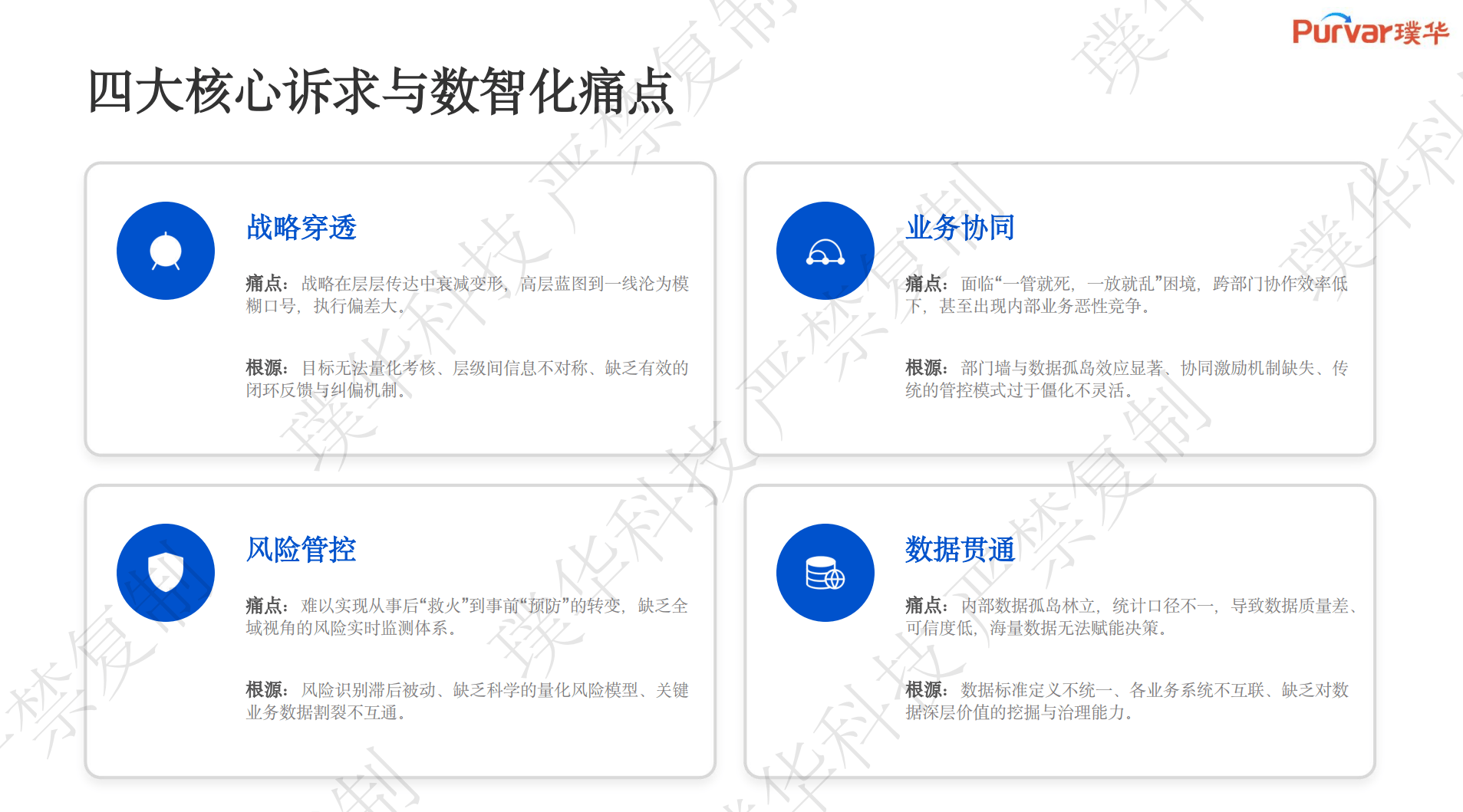This screenshot has height=812, width=1463.
Task: Click the bold 根源 label under 业务协同
Action: coord(925,368)
